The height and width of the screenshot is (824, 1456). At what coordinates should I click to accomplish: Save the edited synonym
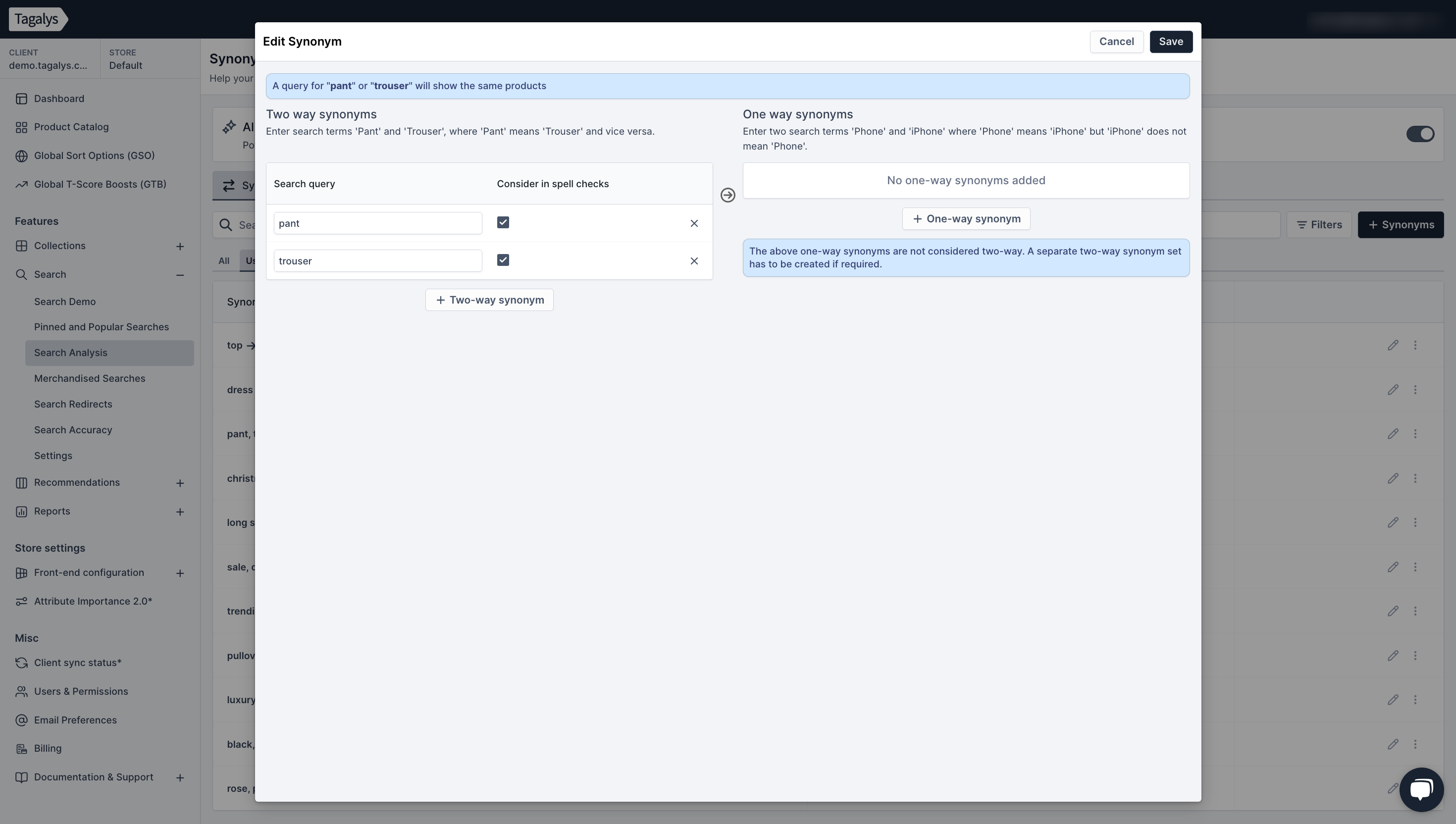pyautogui.click(x=1171, y=41)
